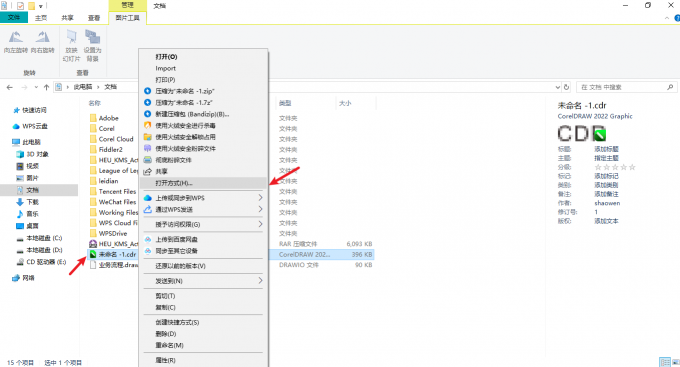The height and width of the screenshot is (367, 680).
Task: Choose Sync to other devices (同步至其它设备)
Action: tap(203, 251)
